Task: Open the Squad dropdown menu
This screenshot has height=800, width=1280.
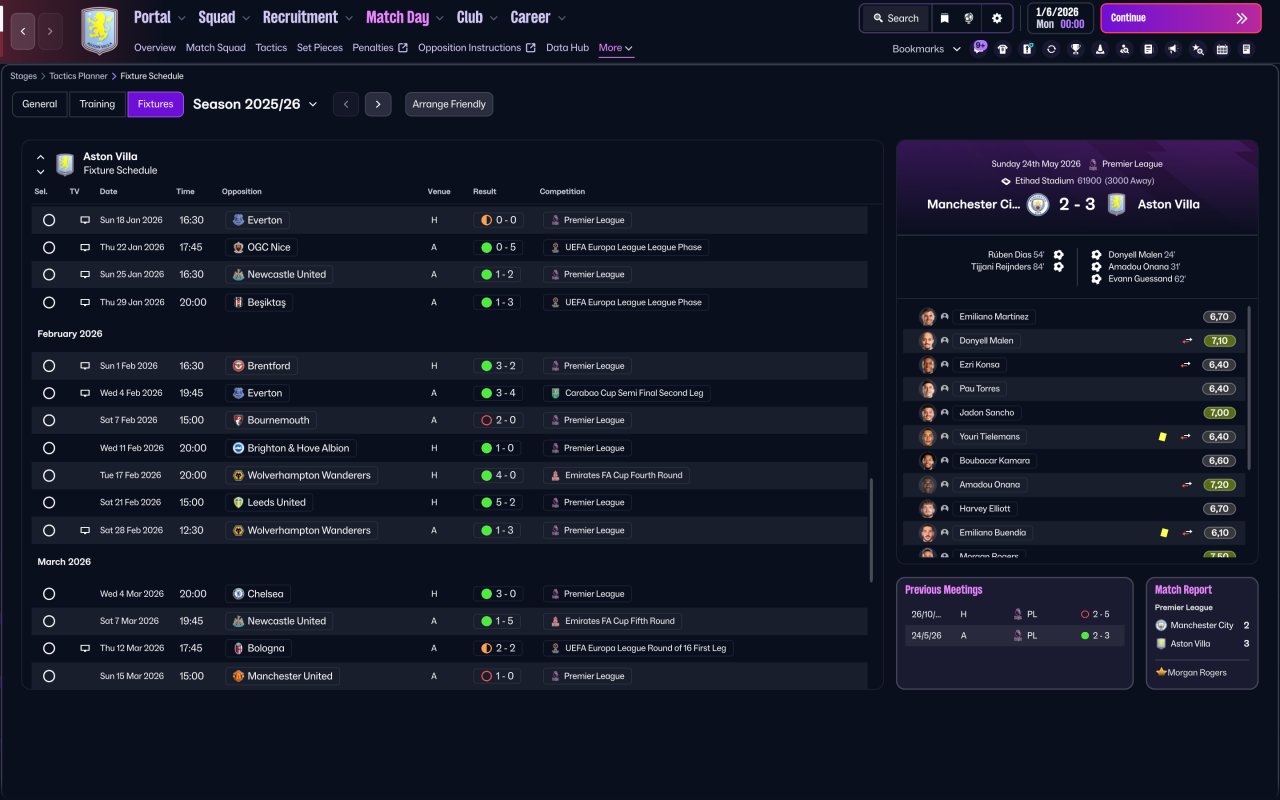Action: pos(224,18)
